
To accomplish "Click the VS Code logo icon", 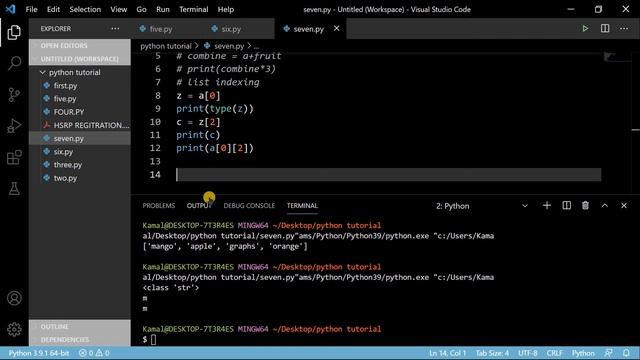I will click(11, 9).
